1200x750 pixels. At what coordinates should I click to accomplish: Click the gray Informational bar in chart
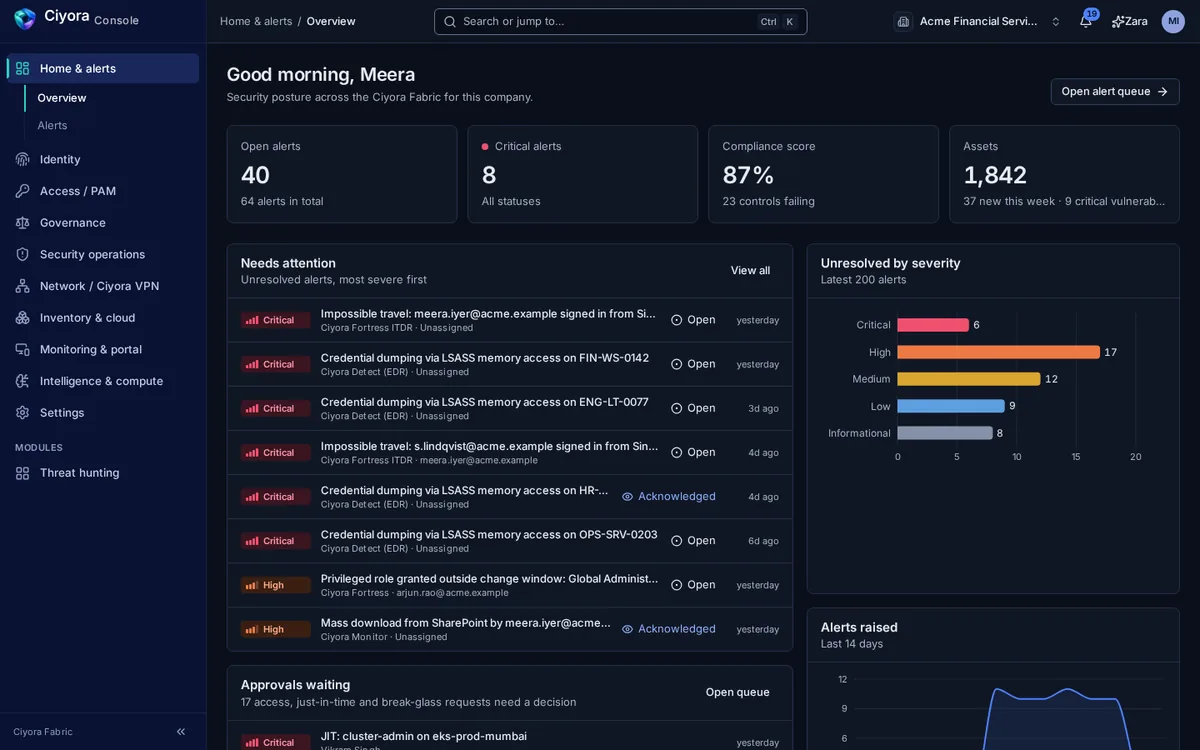[x=945, y=433]
